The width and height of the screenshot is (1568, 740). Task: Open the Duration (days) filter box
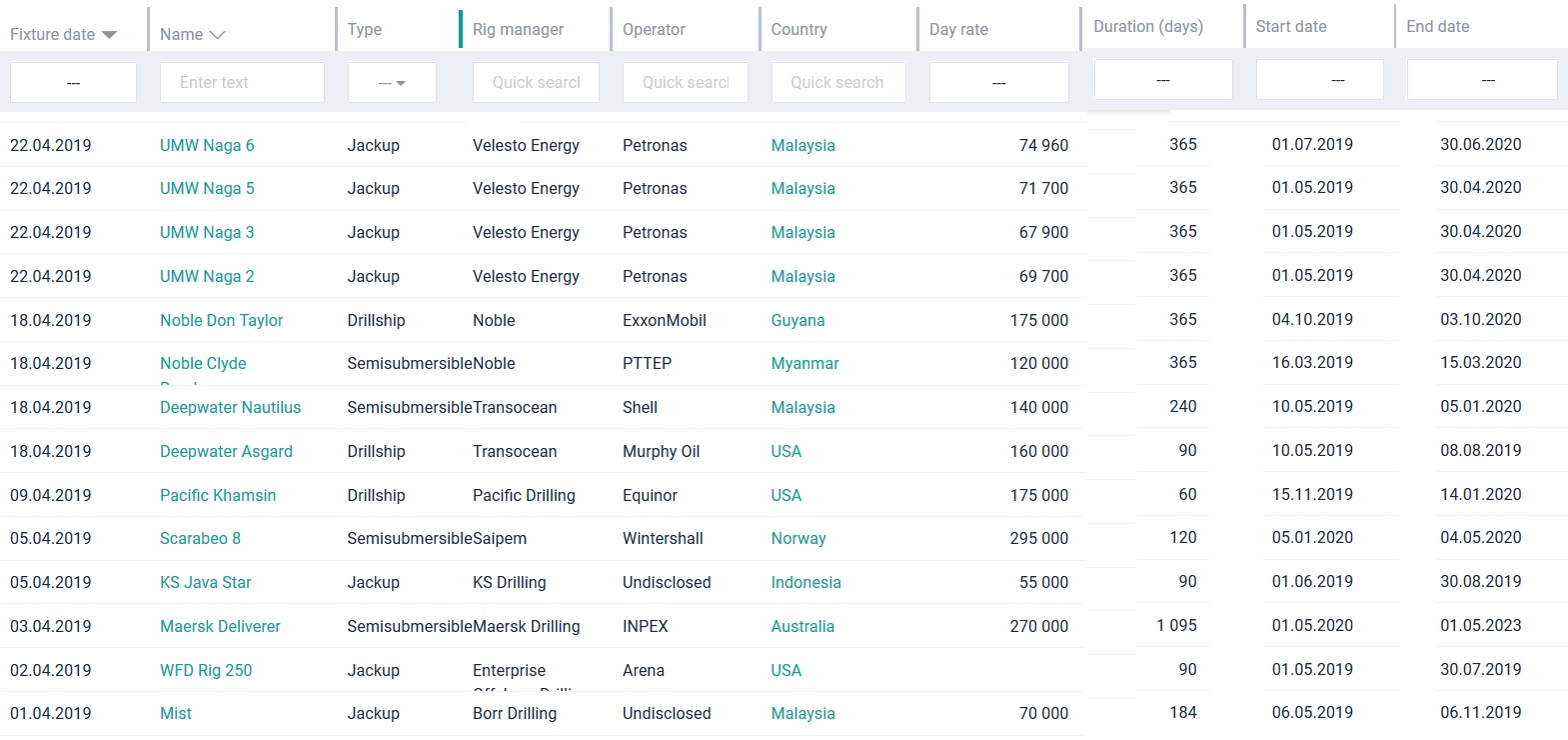(1162, 80)
